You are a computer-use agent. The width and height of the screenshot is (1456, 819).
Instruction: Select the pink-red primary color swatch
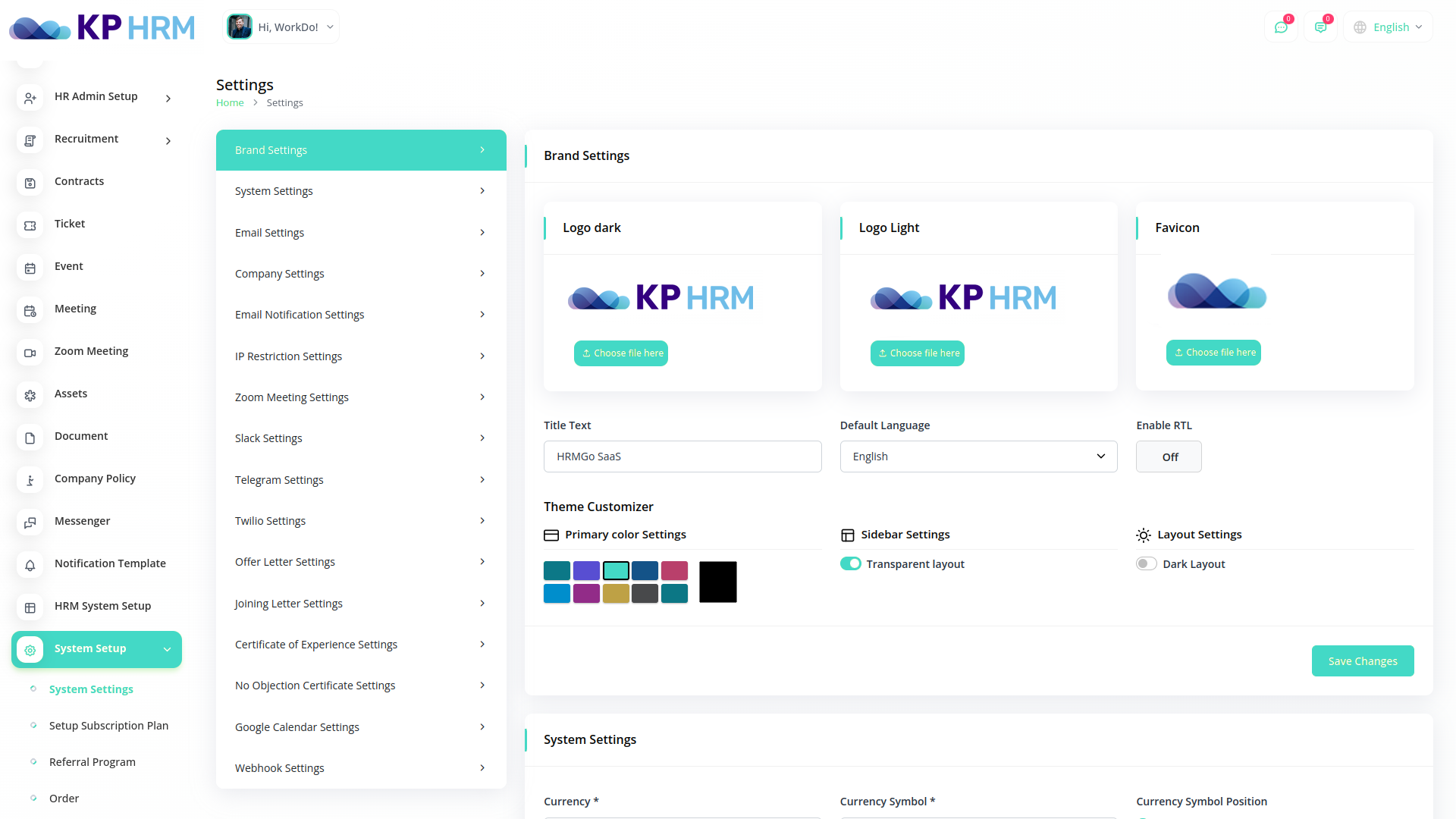[x=674, y=570]
